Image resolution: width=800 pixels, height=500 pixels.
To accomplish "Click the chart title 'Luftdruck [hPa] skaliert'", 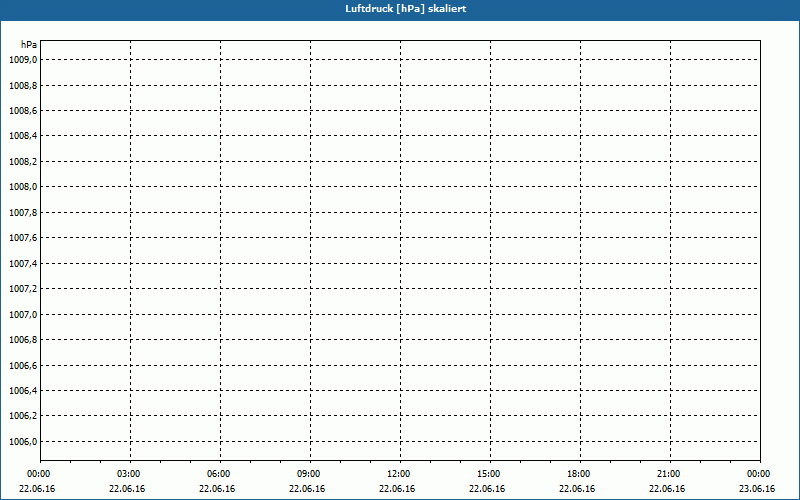I will (x=406, y=9).
